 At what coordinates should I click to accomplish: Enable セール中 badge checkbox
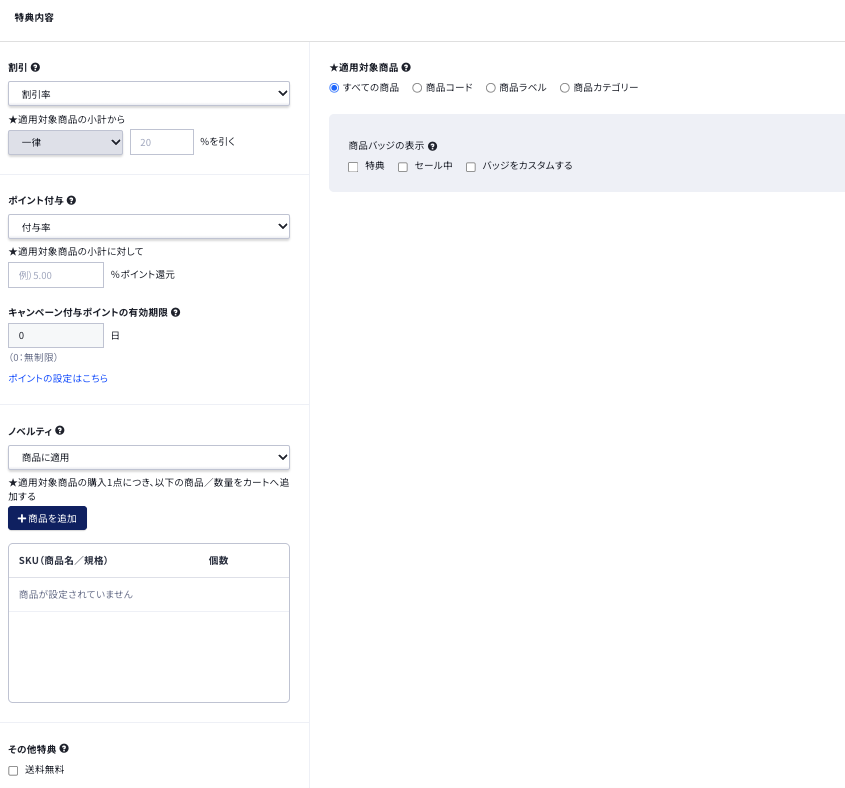(x=403, y=167)
